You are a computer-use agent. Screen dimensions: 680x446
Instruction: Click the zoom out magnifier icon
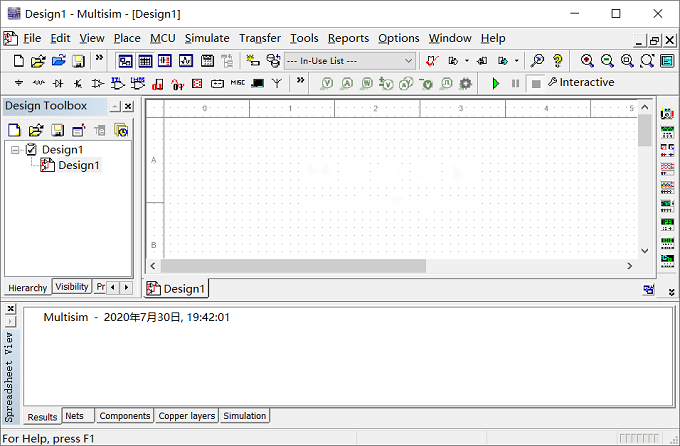coord(607,61)
